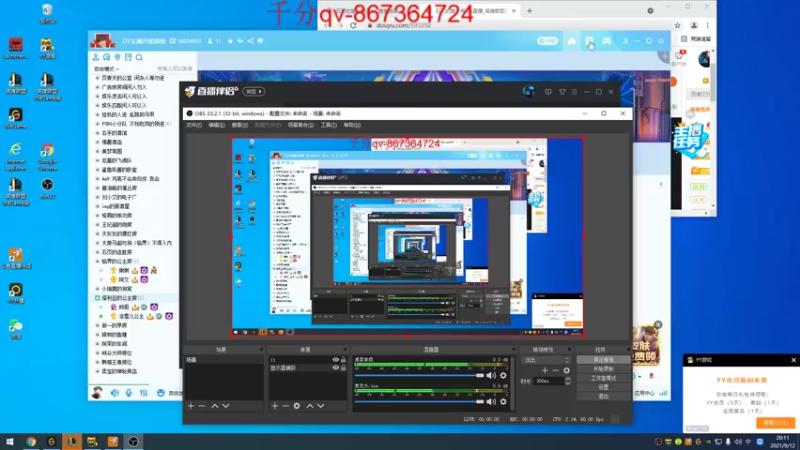Open the 场景集合(S) menu in OBS
This screenshot has width=800, height=450.
click(301, 125)
